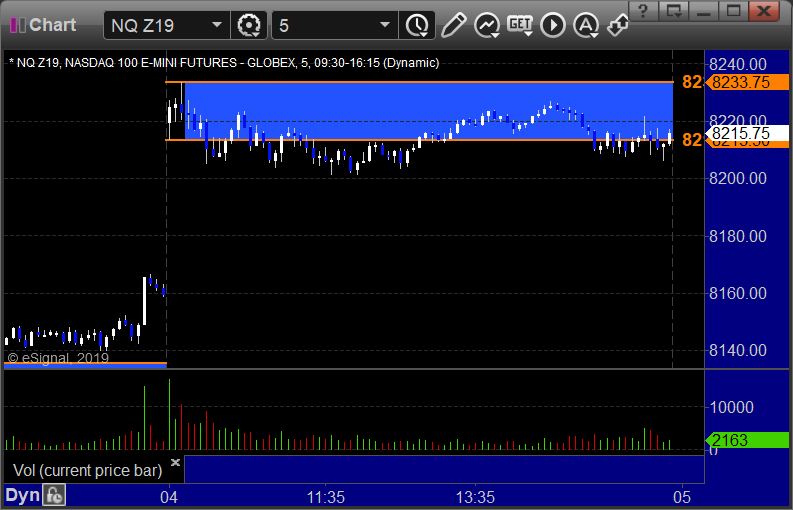Click the chart title NQ Z19 NASDAQ text
The width and height of the screenshot is (793, 510).
(225, 63)
